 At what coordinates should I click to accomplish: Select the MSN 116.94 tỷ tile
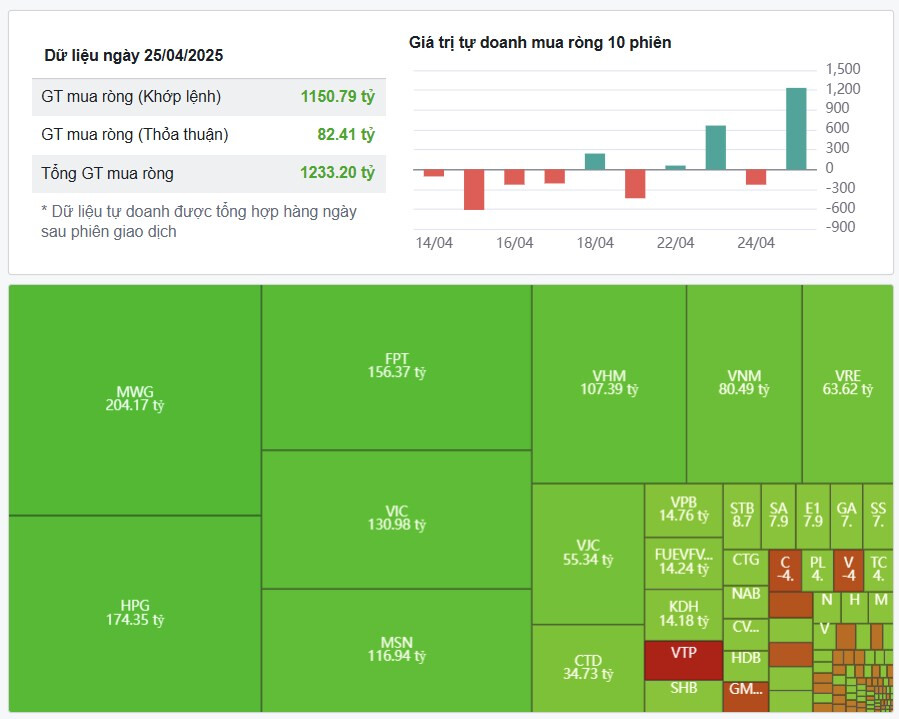[396, 649]
